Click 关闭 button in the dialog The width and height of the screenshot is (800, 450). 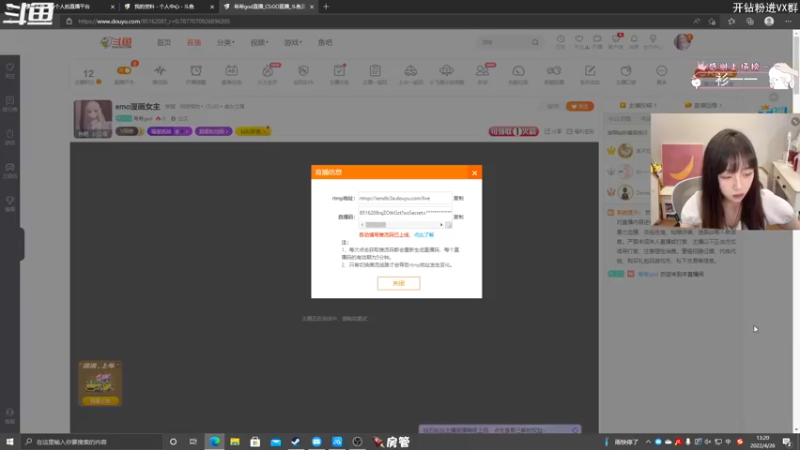398,283
